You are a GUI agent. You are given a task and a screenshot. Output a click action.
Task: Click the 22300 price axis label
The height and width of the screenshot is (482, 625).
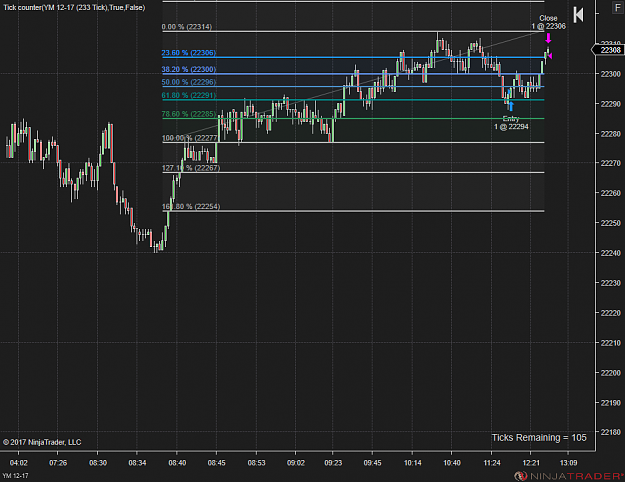pyautogui.click(x=611, y=74)
